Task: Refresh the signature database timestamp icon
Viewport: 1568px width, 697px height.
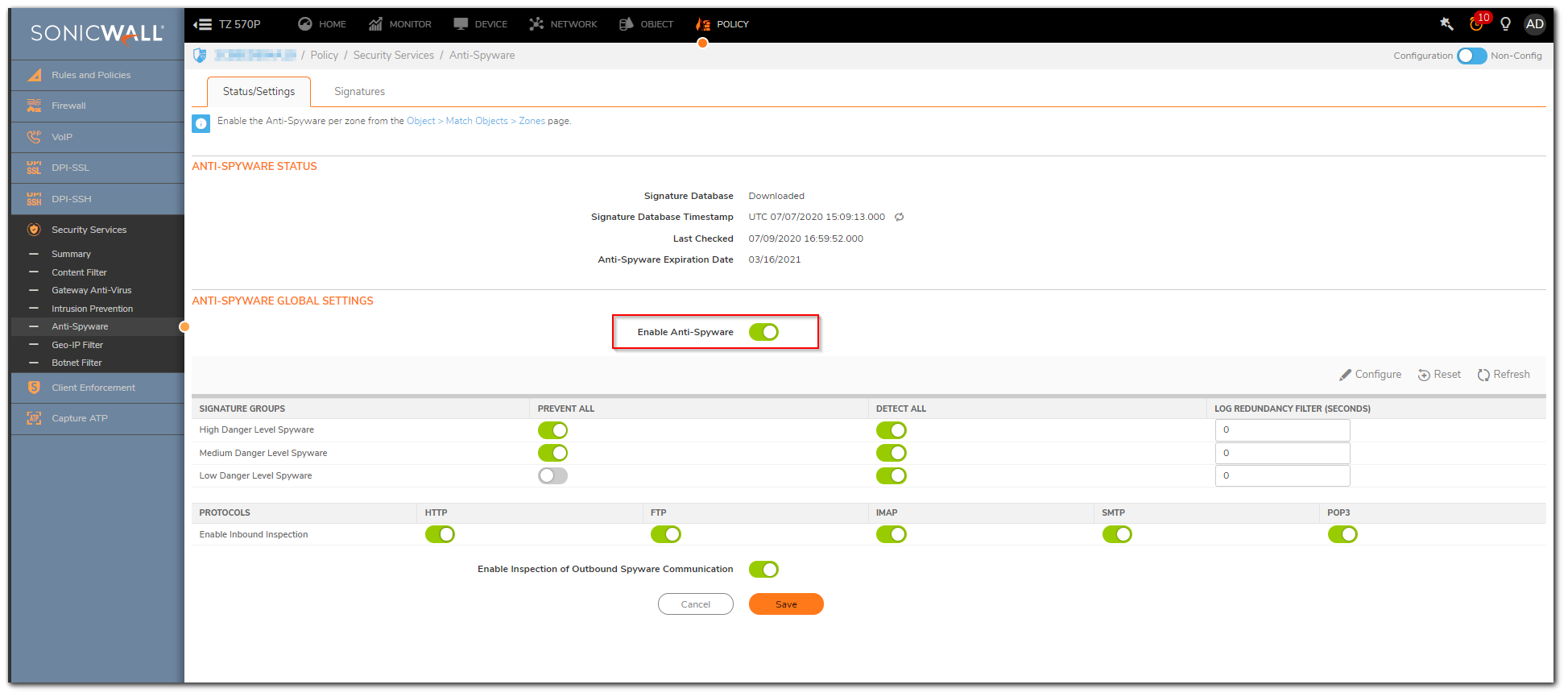Action: coord(900,217)
